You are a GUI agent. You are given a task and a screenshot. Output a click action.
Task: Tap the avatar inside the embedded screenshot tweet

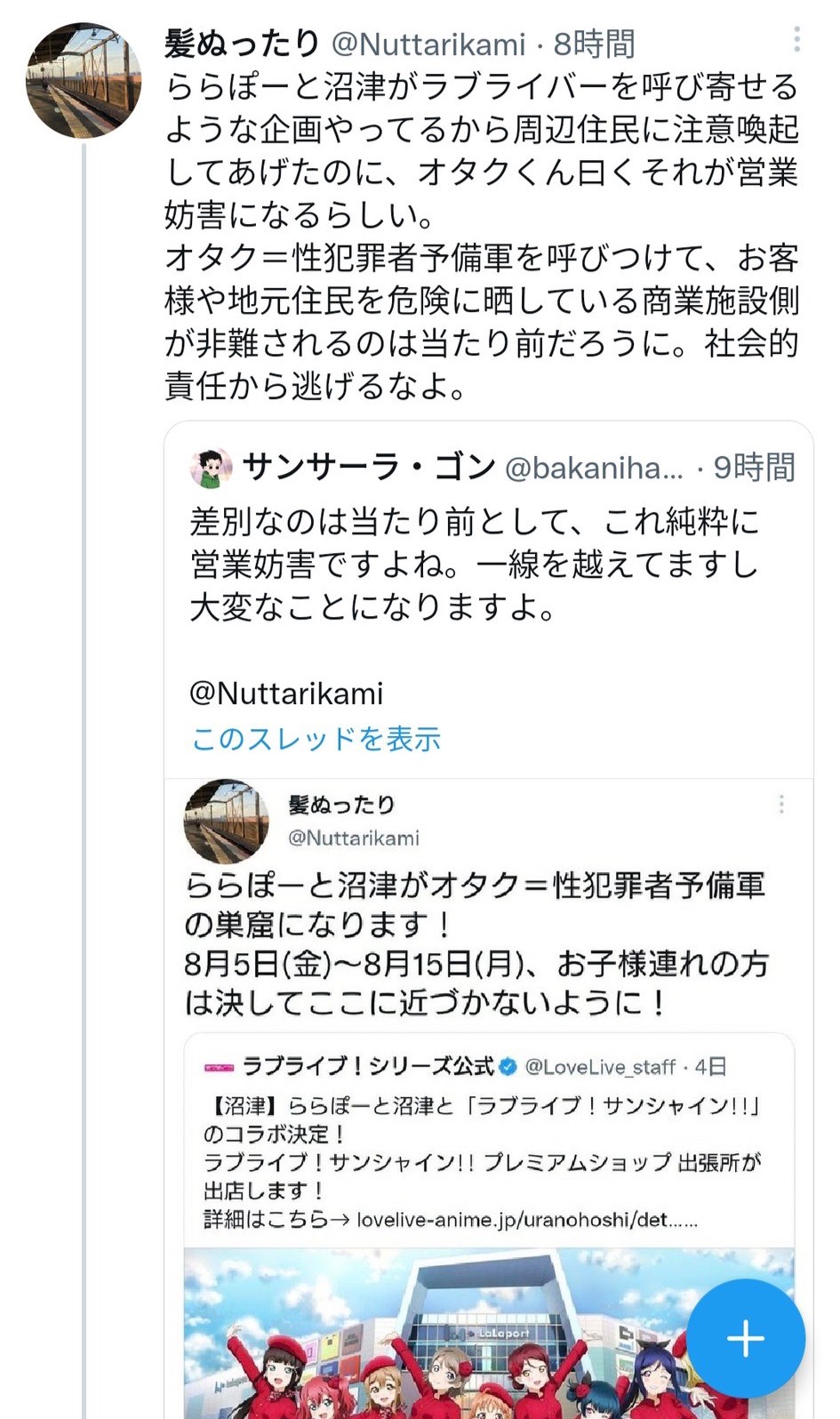227,821
